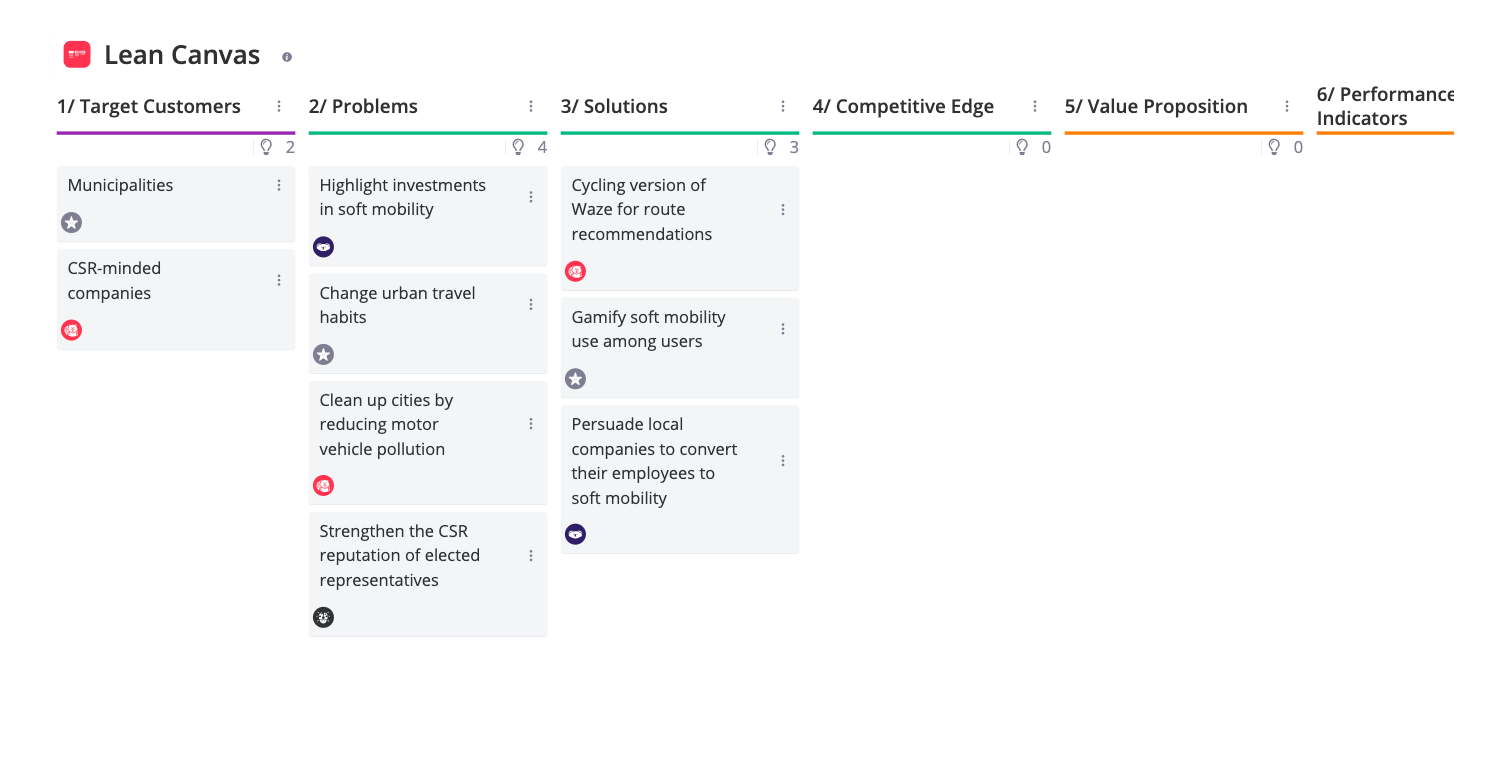Click the avatar on Strengthen the CSR reputation card
This screenshot has height=779, width=1500.
pos(323,617)
